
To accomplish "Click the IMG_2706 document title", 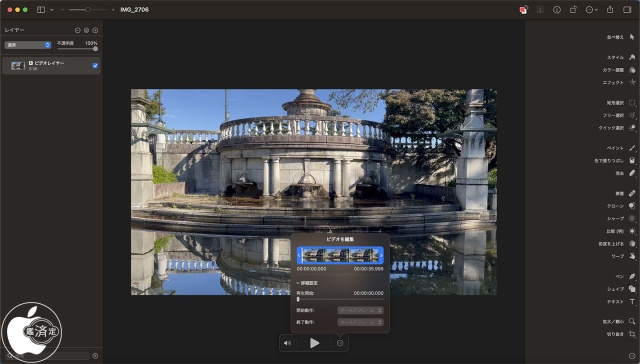I will (x=134, y=10).
